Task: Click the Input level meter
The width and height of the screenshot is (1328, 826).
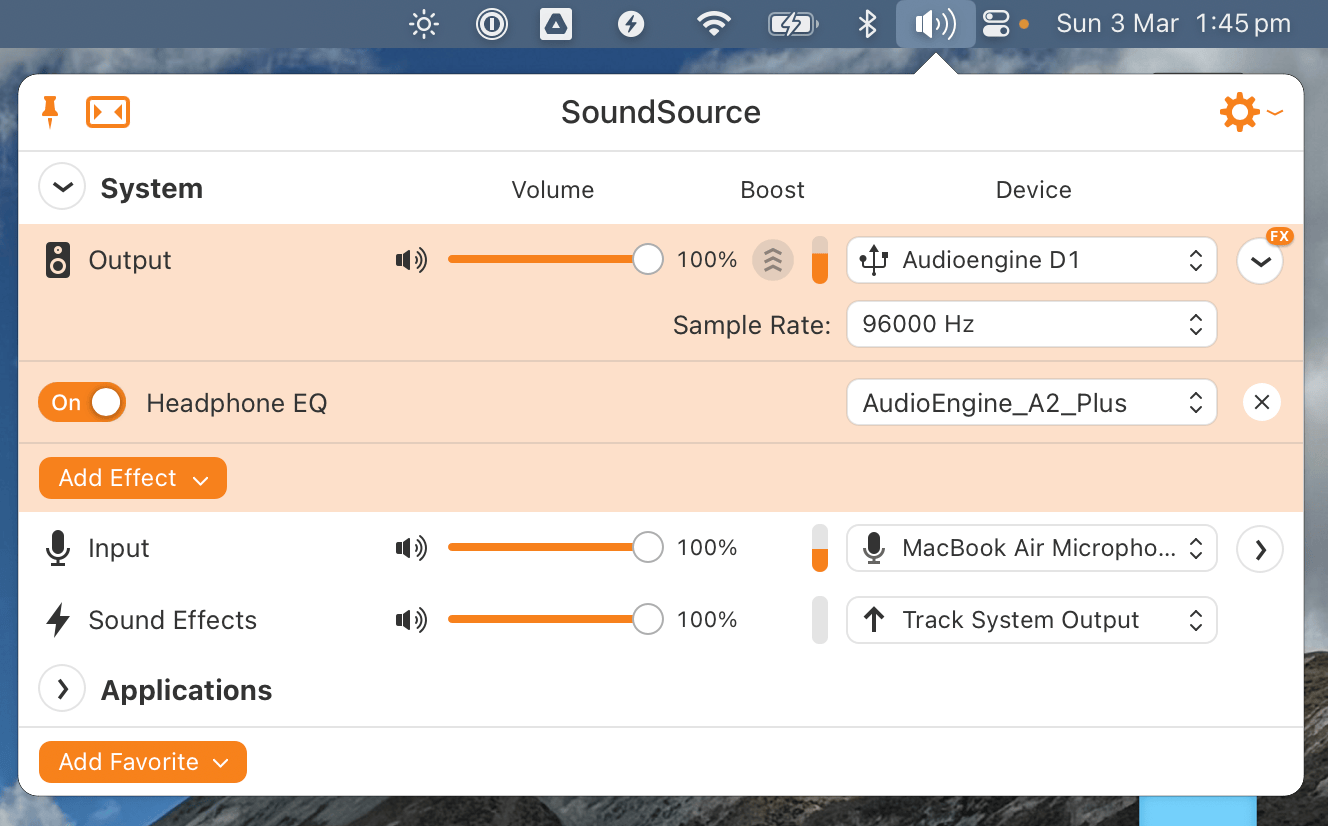Action: coord(820,548)
